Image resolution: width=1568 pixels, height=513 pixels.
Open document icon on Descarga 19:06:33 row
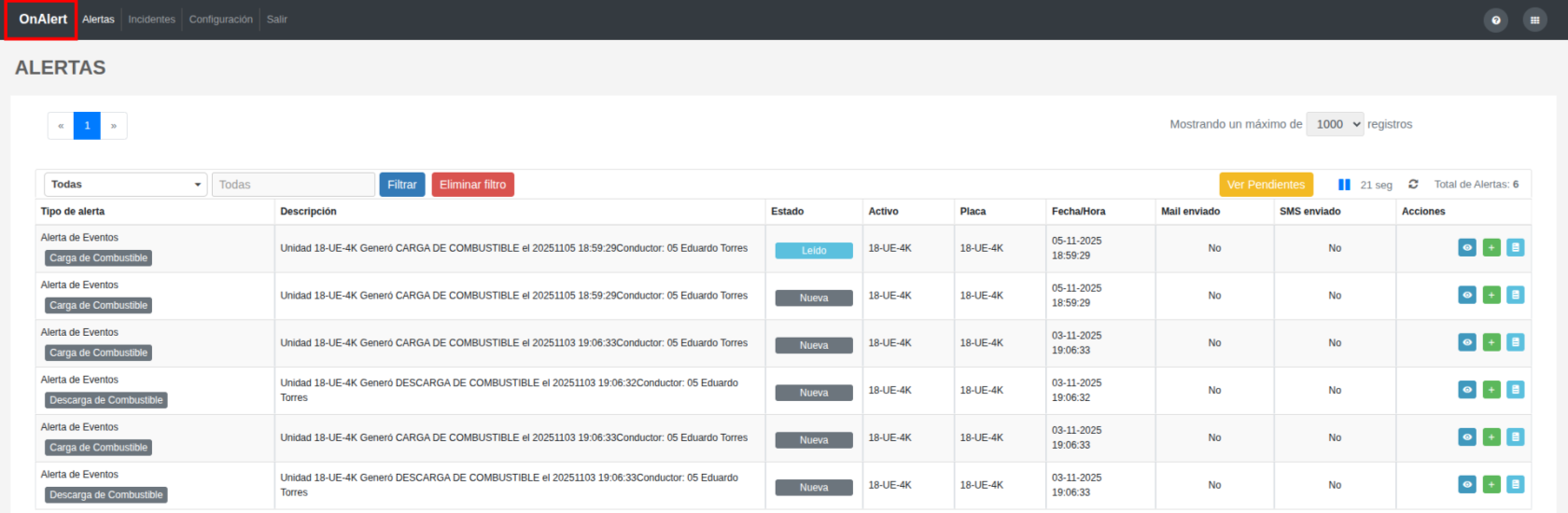pos(1516,485)
